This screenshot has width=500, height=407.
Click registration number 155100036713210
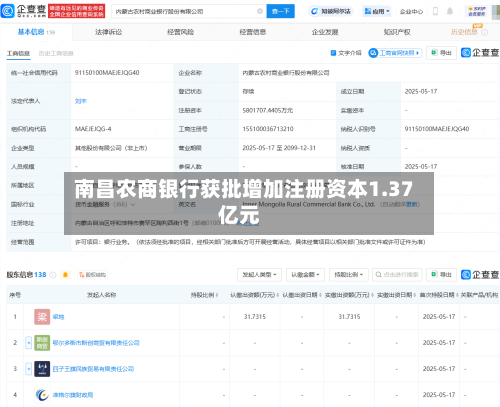[268, 129]
